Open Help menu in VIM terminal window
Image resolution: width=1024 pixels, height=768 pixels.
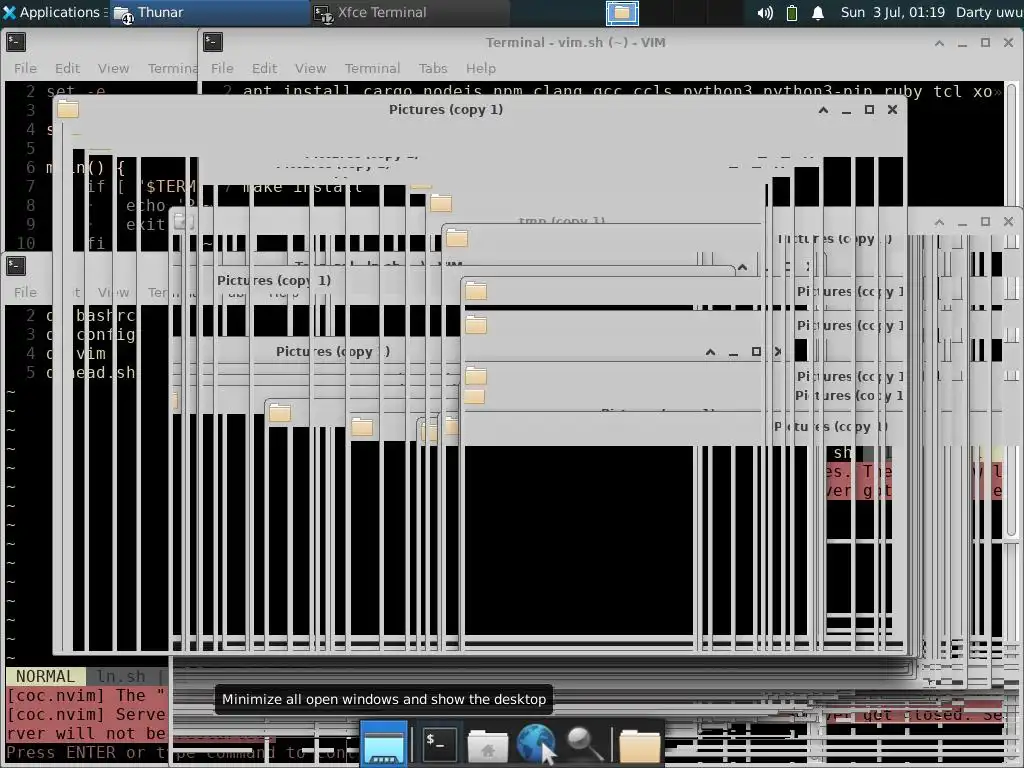tap(481, 68)
